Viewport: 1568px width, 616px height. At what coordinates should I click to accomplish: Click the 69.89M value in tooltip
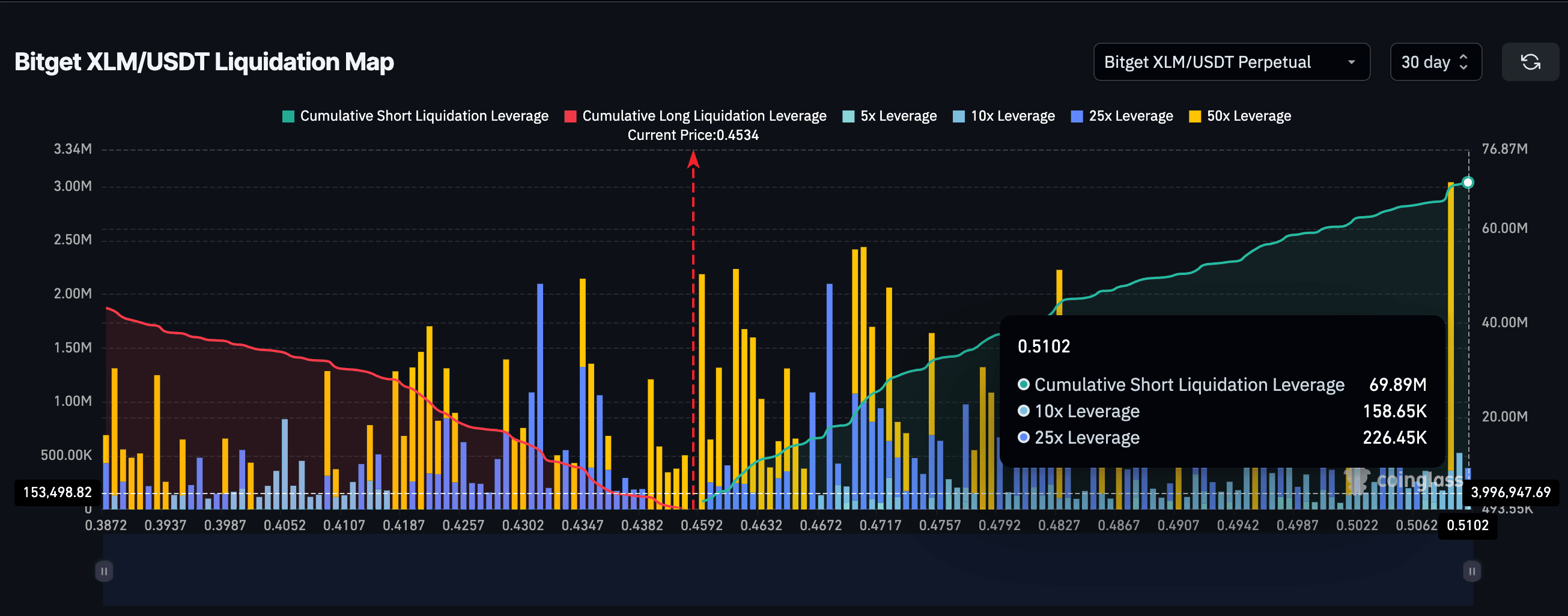tap(1397, 385)
